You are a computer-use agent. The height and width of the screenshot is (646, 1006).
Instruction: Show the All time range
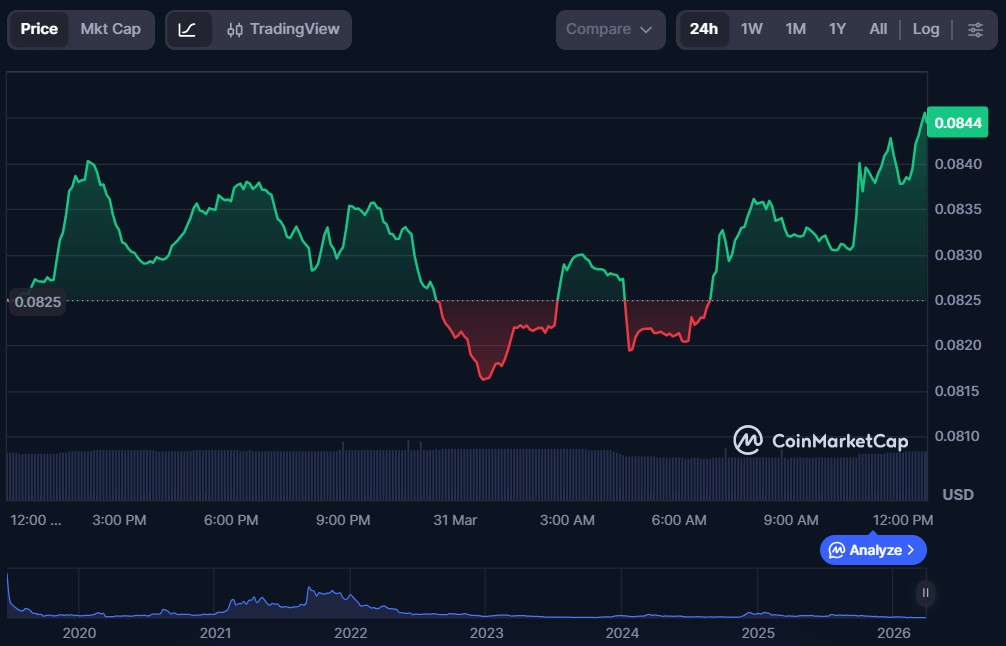878,29
